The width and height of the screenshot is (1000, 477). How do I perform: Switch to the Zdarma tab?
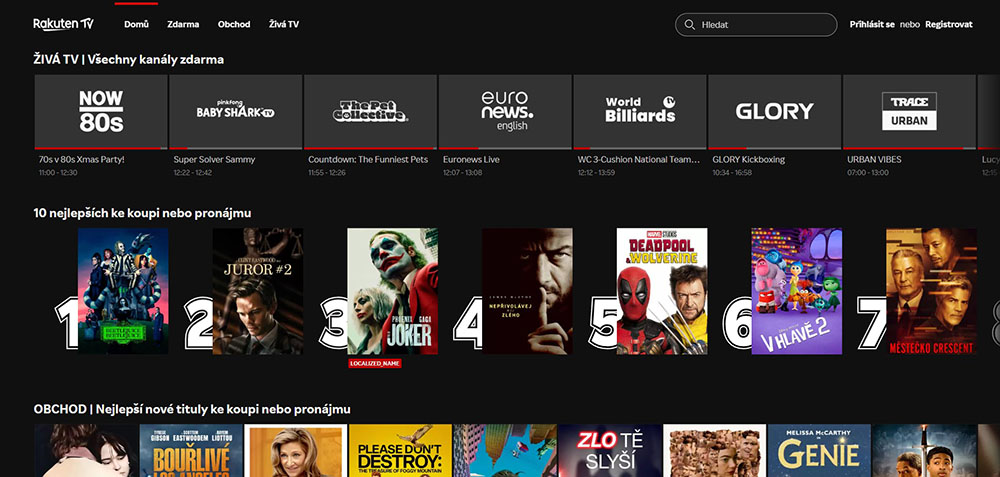point(183,24)
